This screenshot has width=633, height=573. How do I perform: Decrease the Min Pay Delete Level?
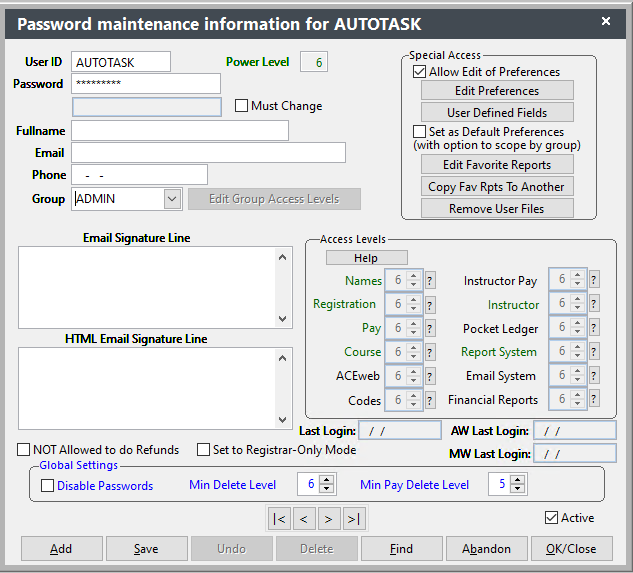point(517,489)
